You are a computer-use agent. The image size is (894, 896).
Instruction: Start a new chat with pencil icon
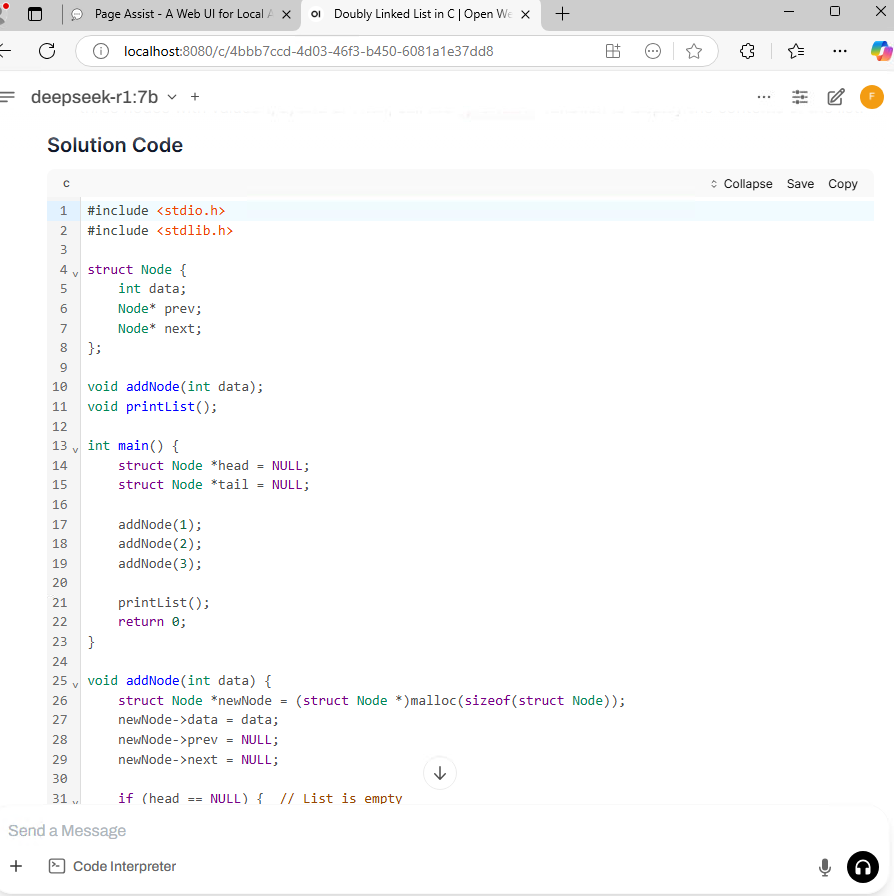(836, 97)
